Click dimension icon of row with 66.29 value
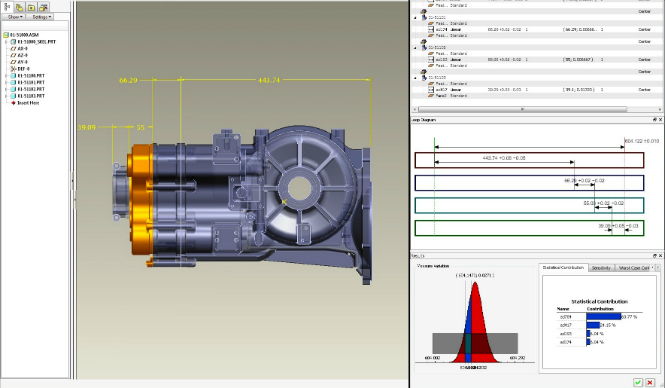The image size is (665, 388). tap(431, 30)
